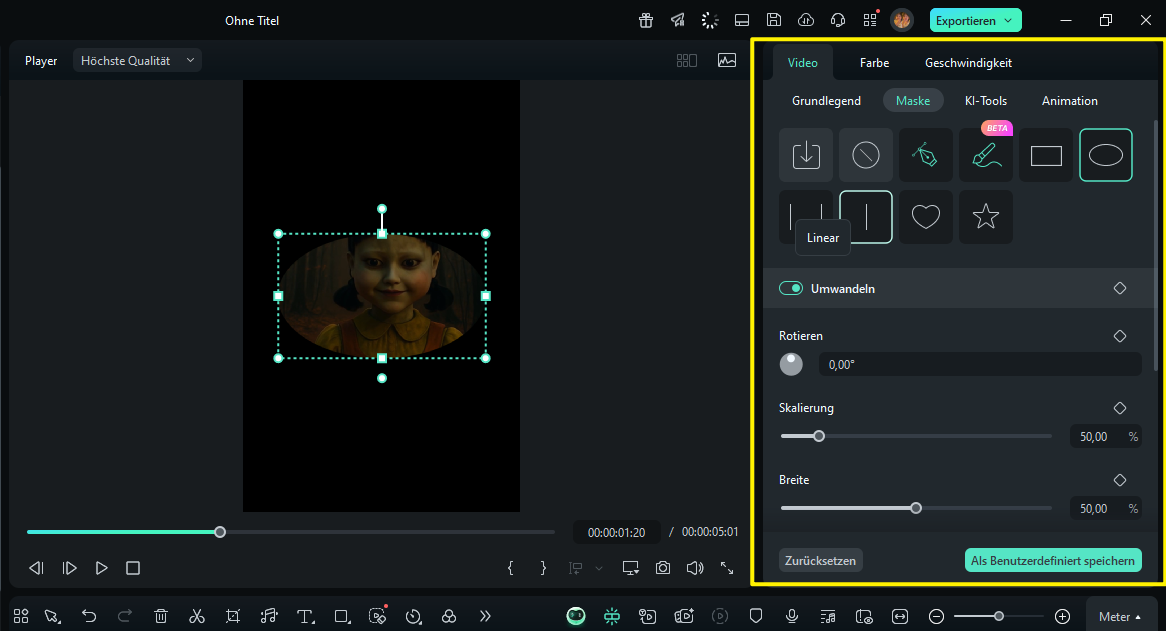Click the import mask icon
The image size is (1166, 631).
click(x=805, y=155)
